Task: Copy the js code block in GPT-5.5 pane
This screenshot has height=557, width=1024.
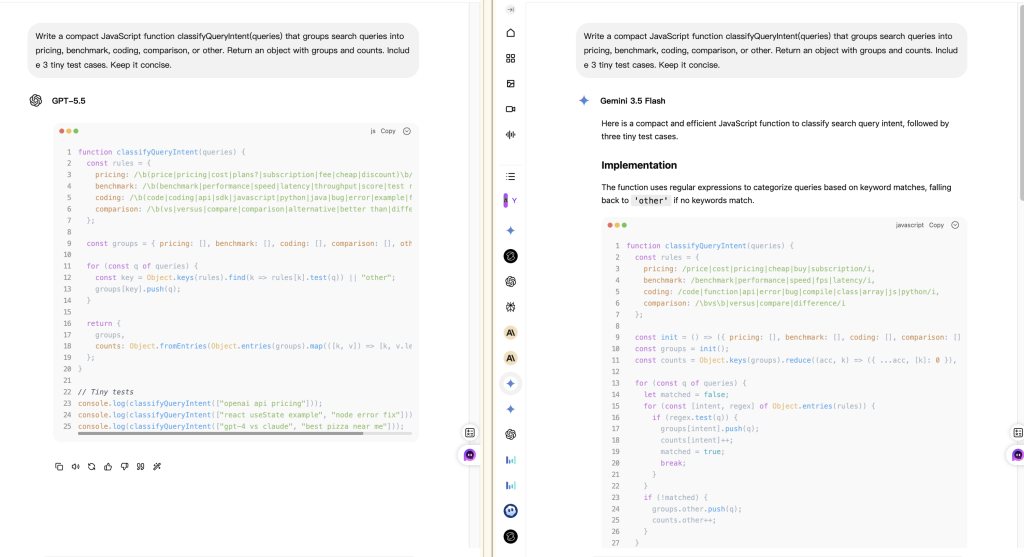Action: (x=388, y=131)
